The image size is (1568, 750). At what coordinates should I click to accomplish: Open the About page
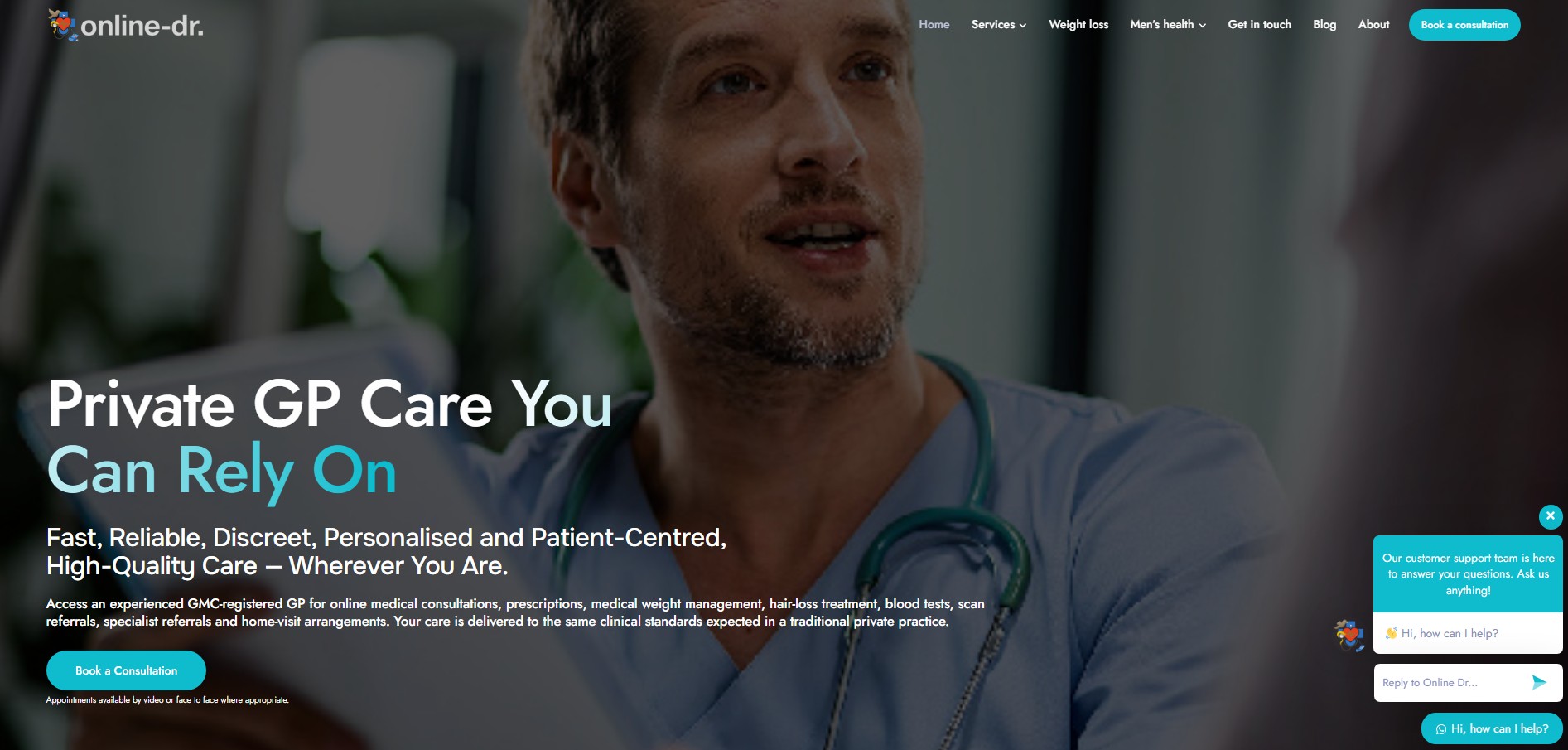[1373, 24]
